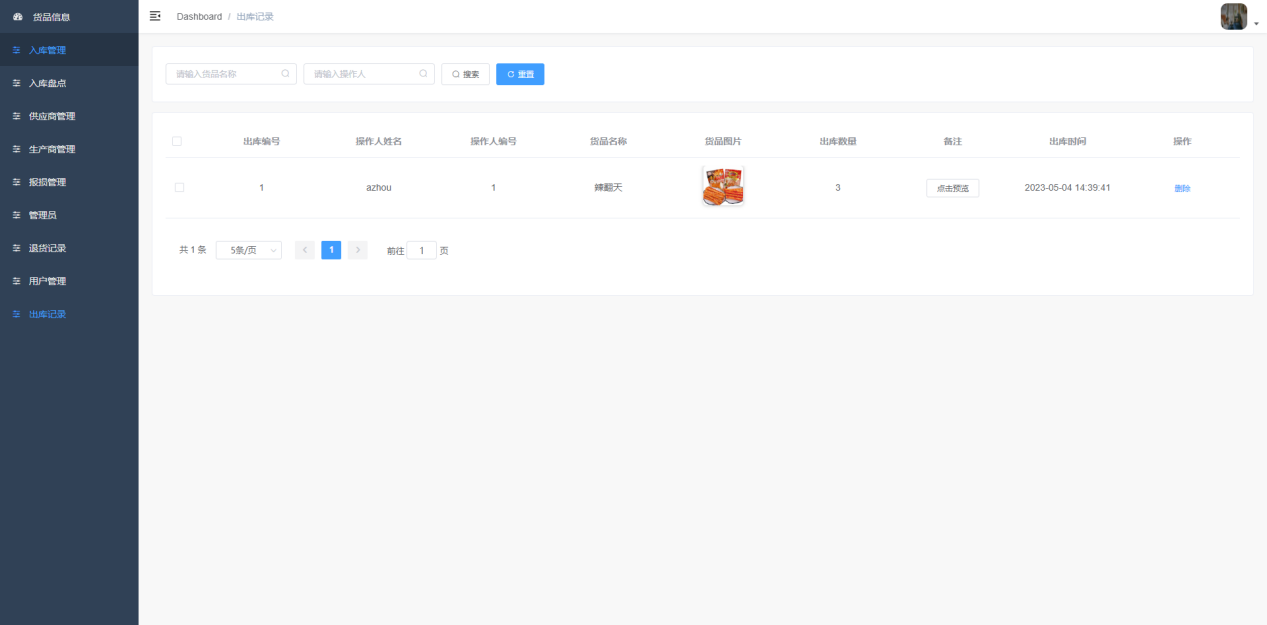Toggle the sidebar collapse hamburger icon
1267x625 pixels.
click(x=155, y=16)
